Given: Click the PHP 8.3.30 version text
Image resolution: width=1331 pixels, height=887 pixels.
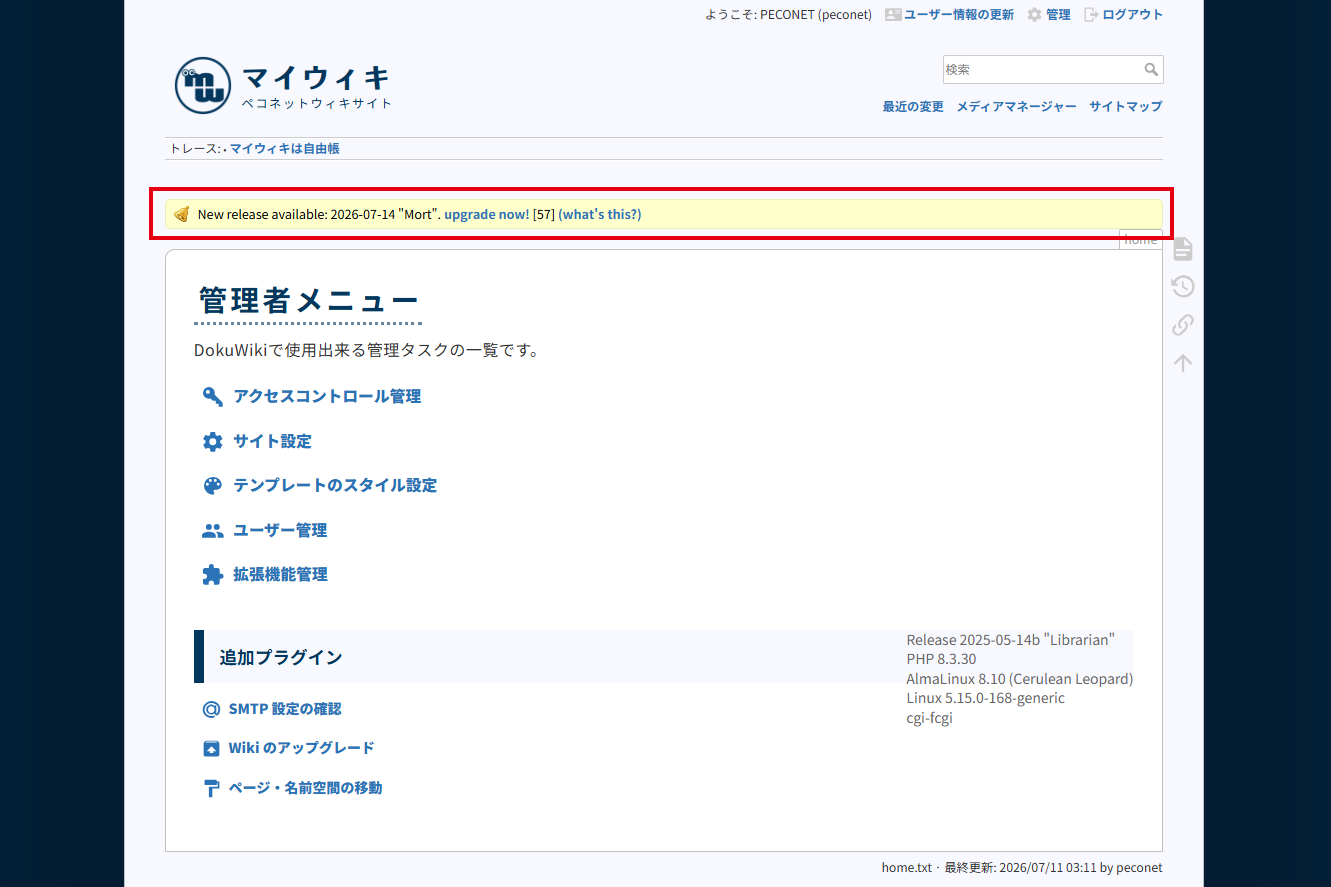Looking at the screenshot, I should [941, 659].
